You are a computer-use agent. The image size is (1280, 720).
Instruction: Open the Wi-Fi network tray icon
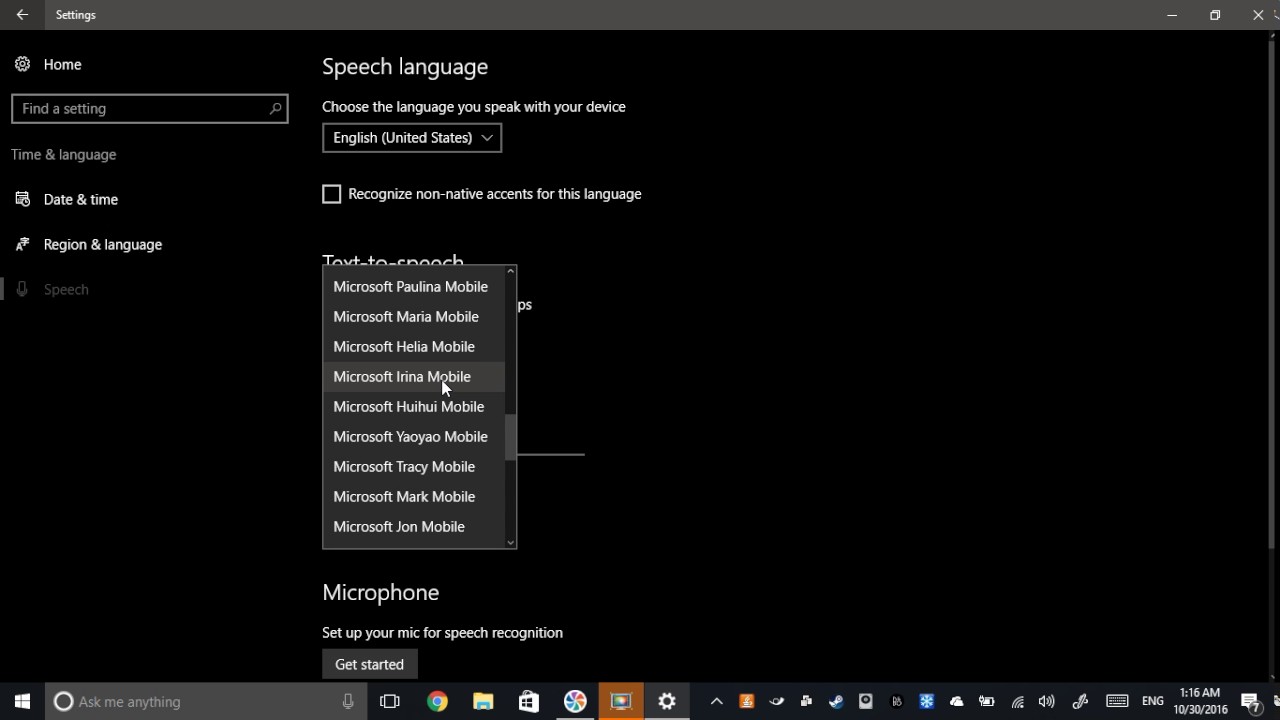(1017, 702)
